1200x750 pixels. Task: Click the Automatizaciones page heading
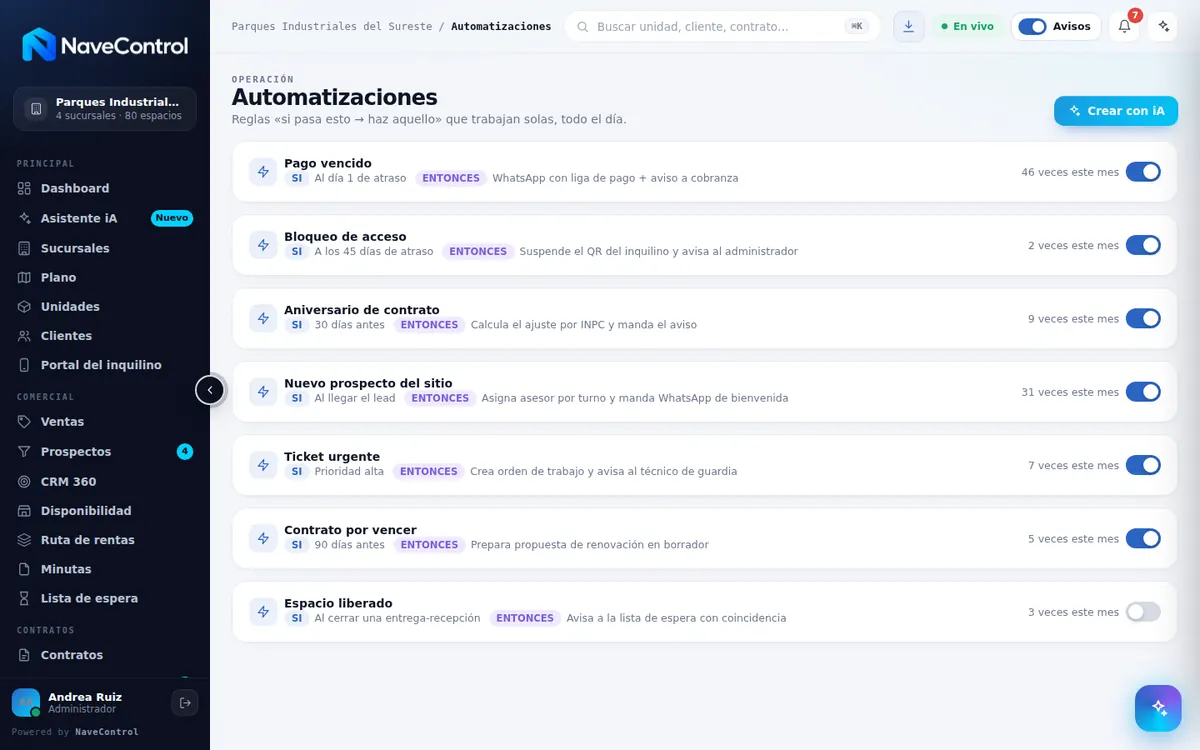(x=335, y=97)
